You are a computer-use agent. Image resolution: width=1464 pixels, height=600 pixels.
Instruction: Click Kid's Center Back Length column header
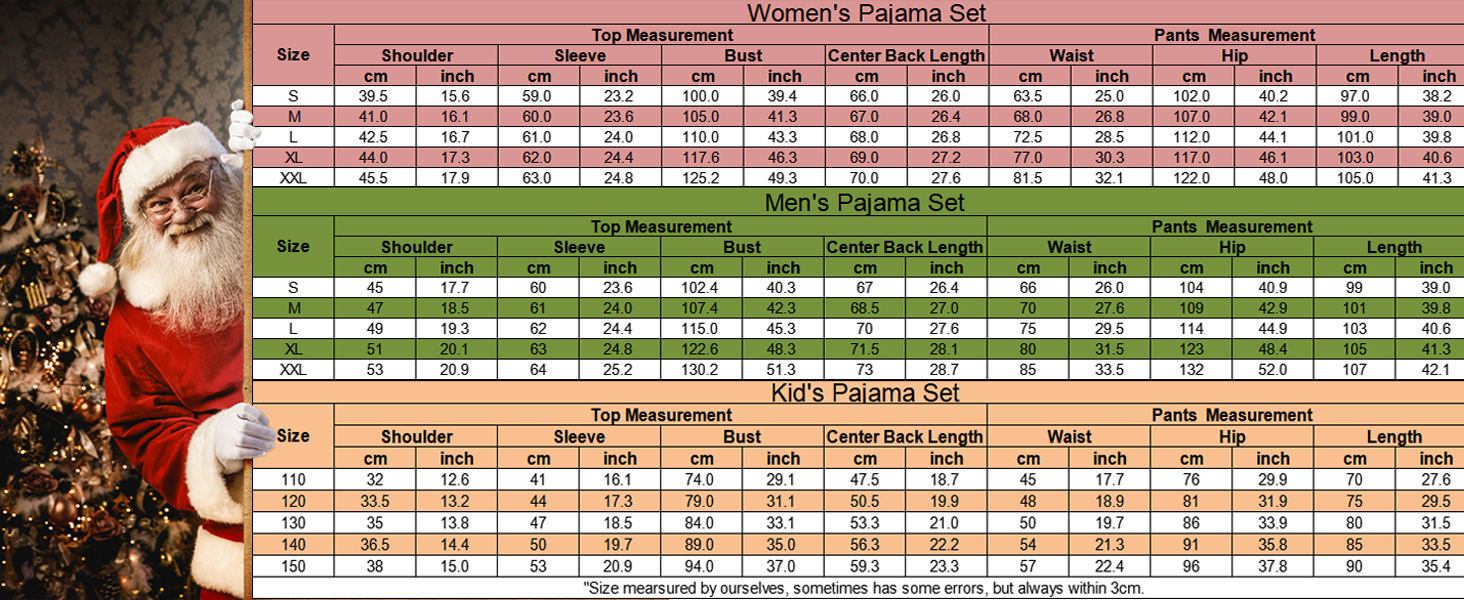click(905, 437)
